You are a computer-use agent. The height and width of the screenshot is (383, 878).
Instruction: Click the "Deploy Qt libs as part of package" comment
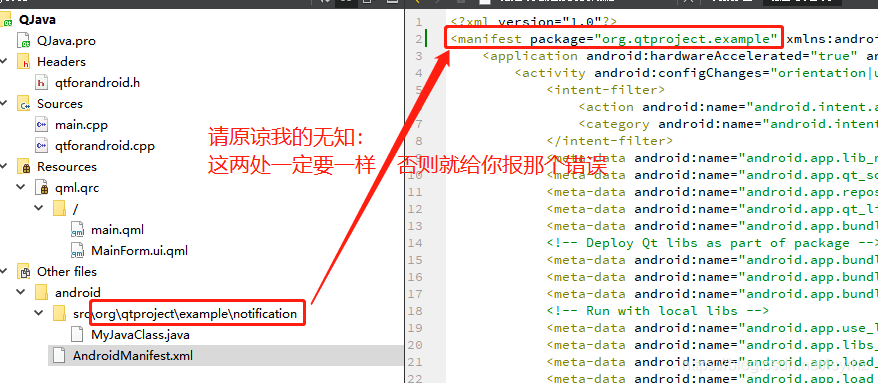711,243
